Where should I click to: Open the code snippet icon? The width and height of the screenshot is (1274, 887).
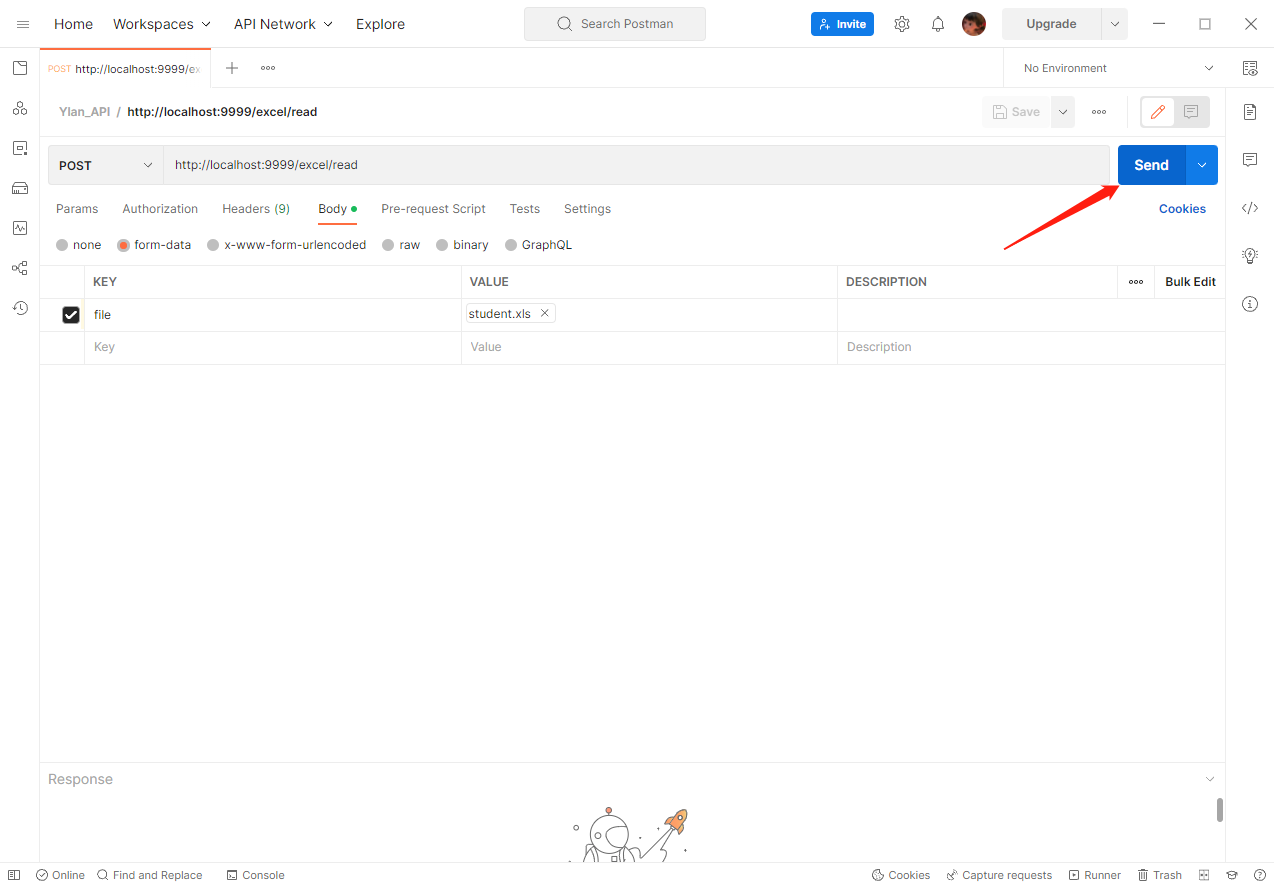click(1250, 208)
